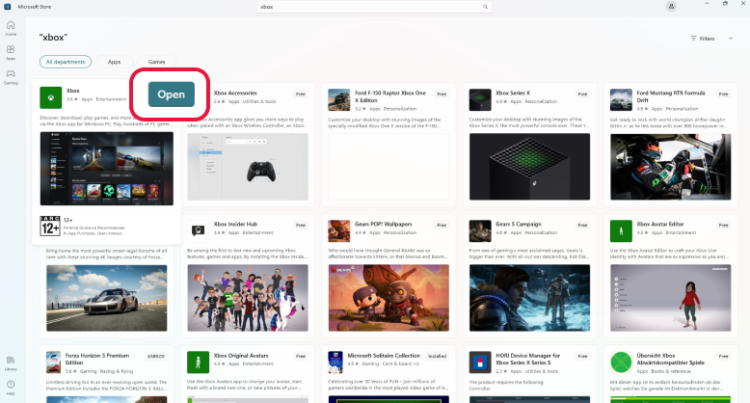This screenshot has height=403, width=750.
Task: Open the Xbox app with Open button
Action: click(171, 94)
